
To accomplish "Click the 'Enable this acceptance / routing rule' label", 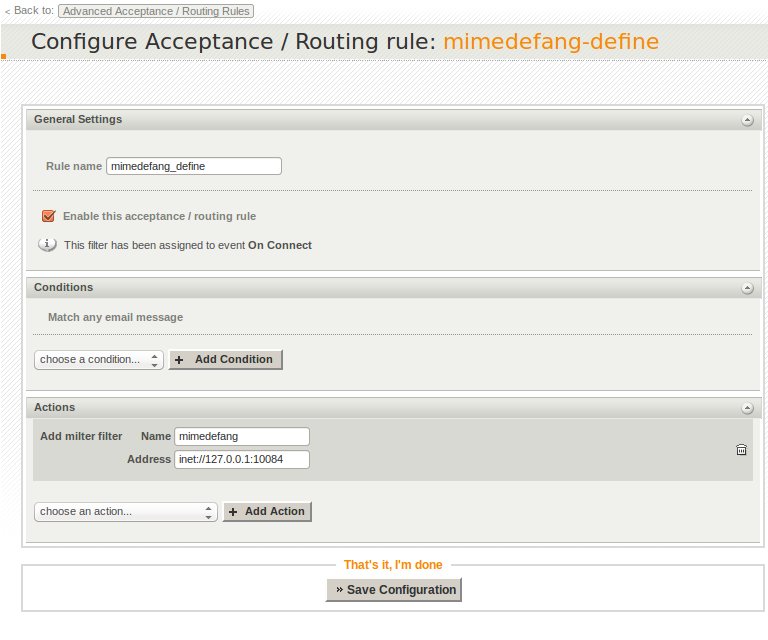I will (x=159, y=216).
